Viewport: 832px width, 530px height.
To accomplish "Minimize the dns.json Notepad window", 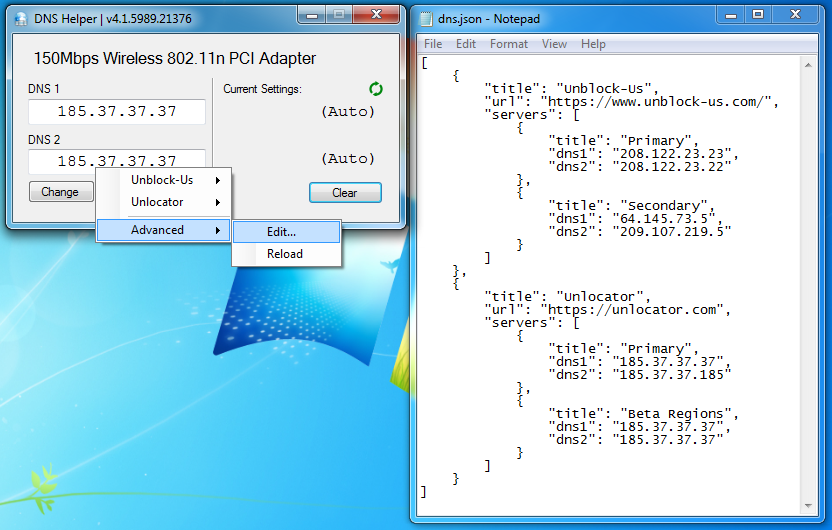I will tap(731, 15).
